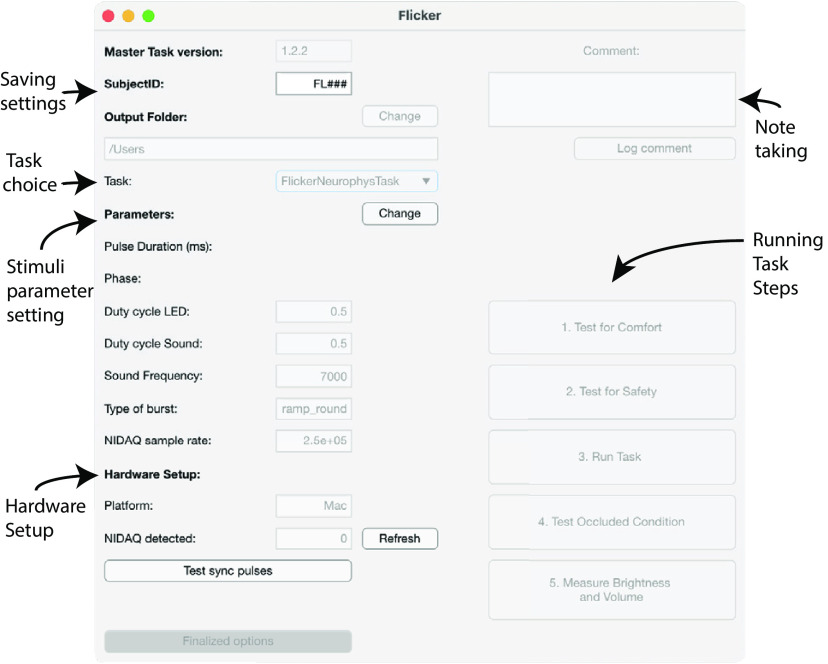Select step 5. Measure Brightness and Volume
Viewport: 828px width, 664px height.
click(x=611, y=590)
